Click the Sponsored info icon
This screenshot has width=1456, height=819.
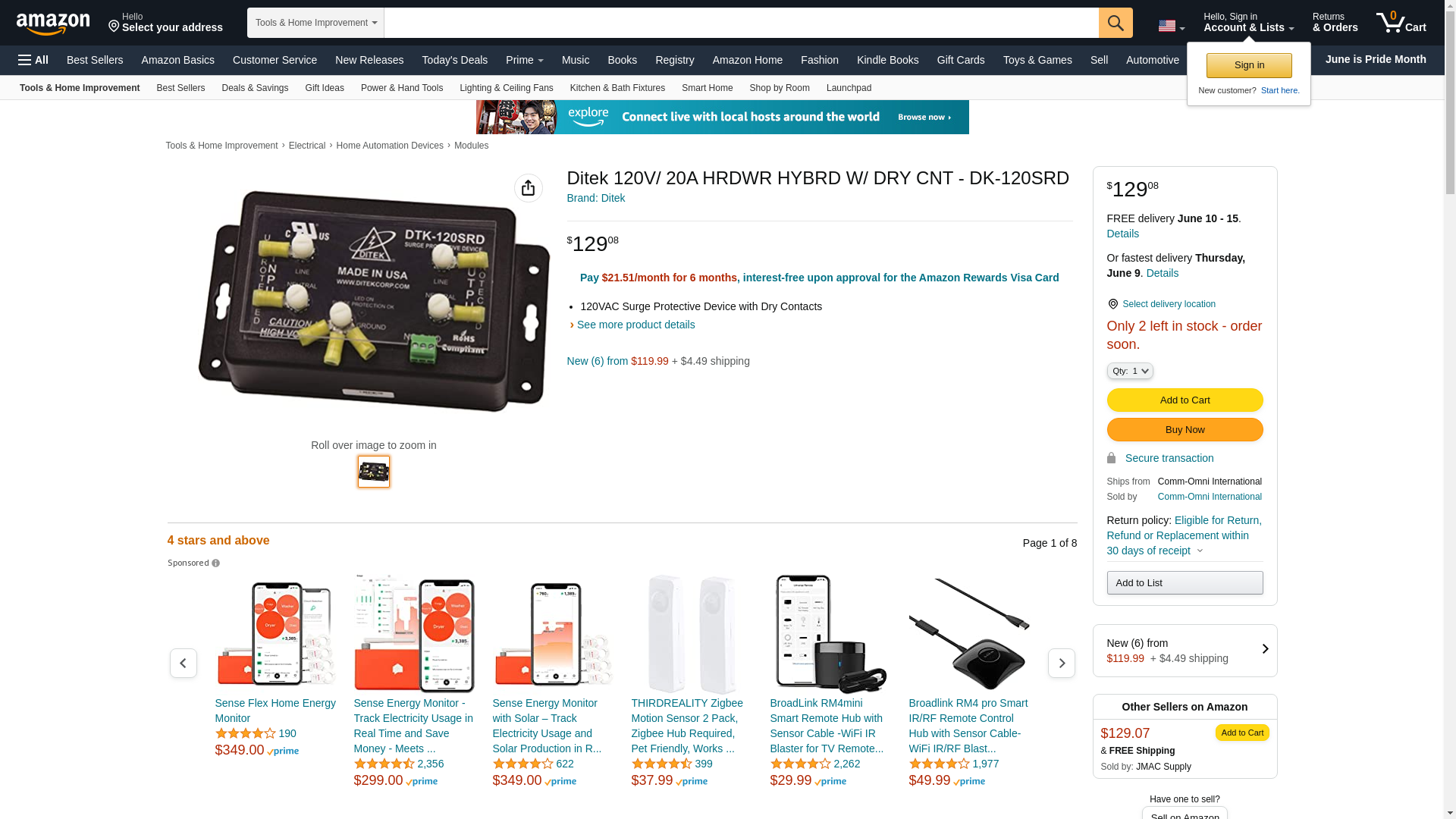coord(216,563)
